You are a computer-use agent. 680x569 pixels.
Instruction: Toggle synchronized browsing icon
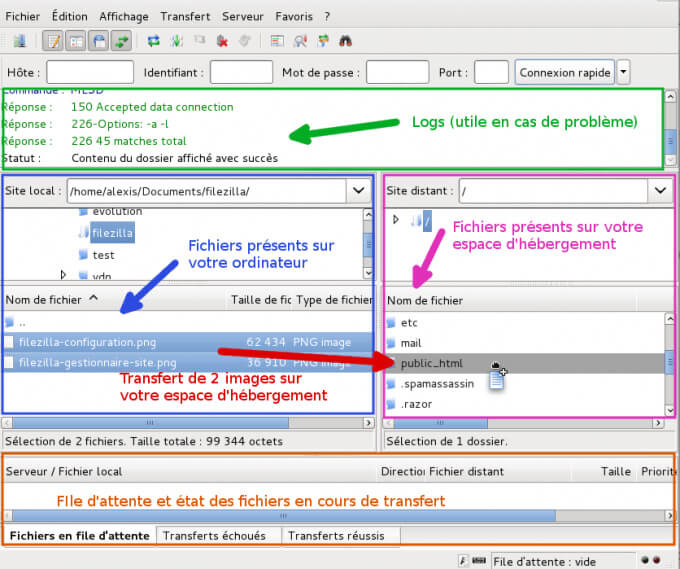[x=323, y=41]
